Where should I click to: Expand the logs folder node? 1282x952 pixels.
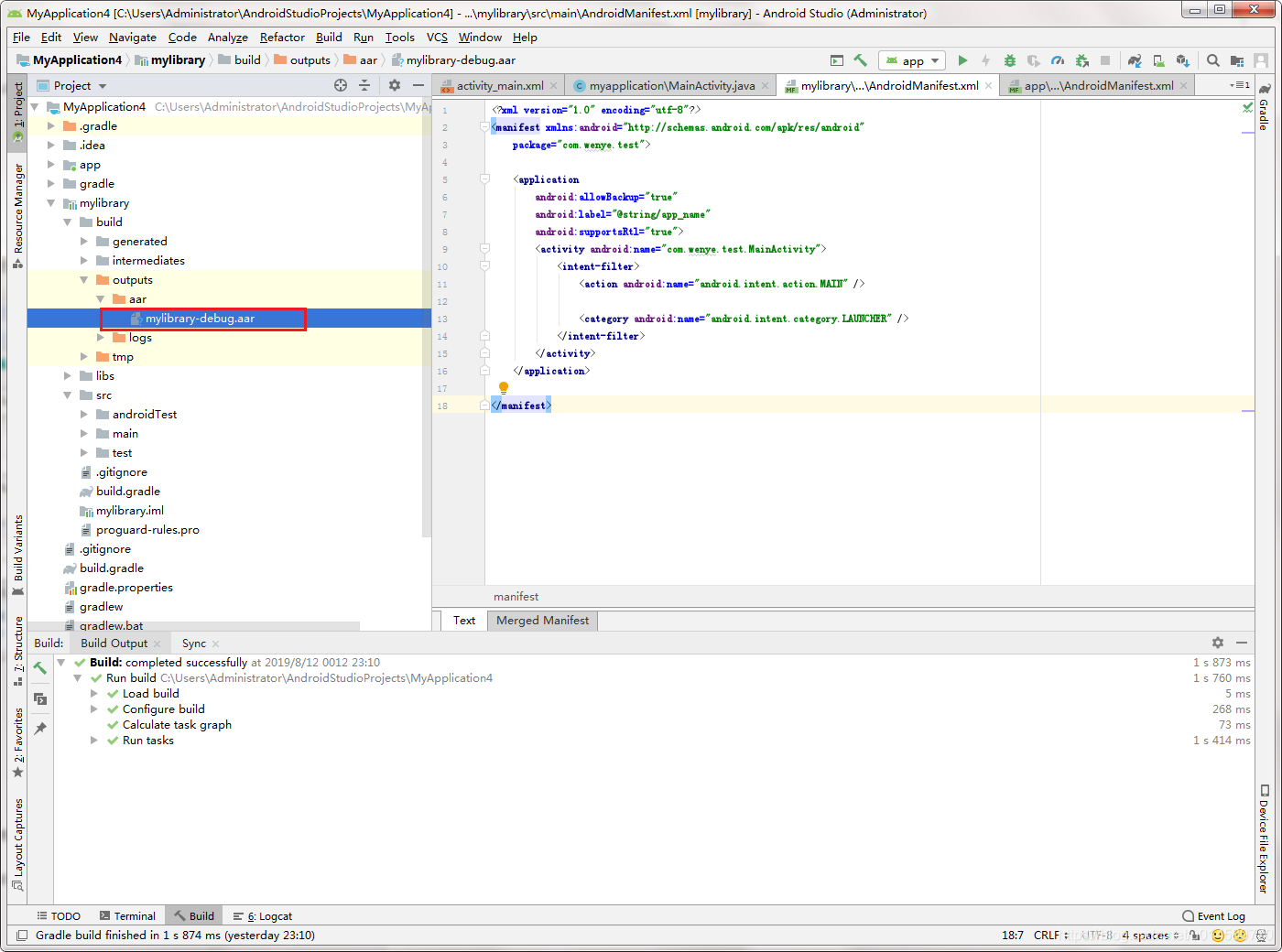[101, 338]
